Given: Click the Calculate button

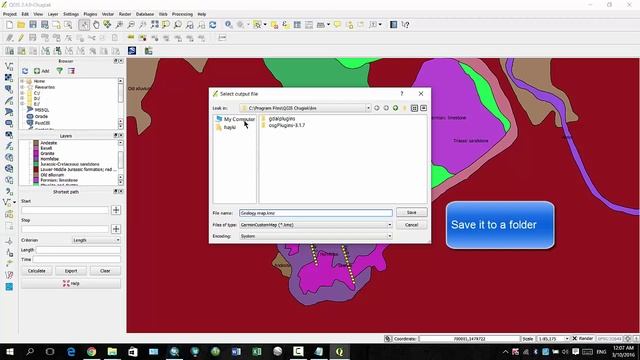Looking at the screenshot, I should coord(37,271).
